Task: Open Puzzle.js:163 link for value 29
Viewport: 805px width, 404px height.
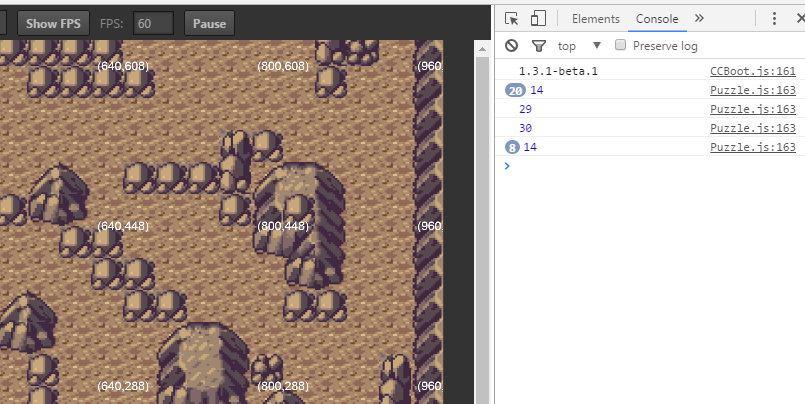Action: tap(753, 109)
